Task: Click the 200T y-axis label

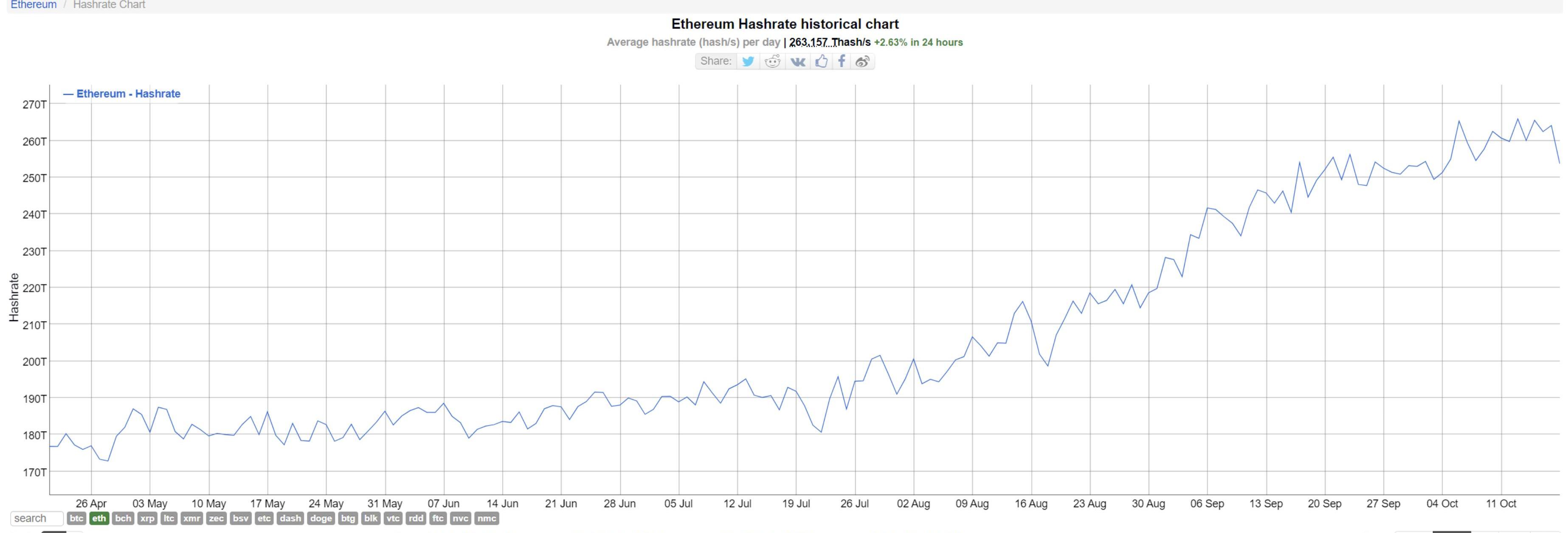Action: coord(35,362)
